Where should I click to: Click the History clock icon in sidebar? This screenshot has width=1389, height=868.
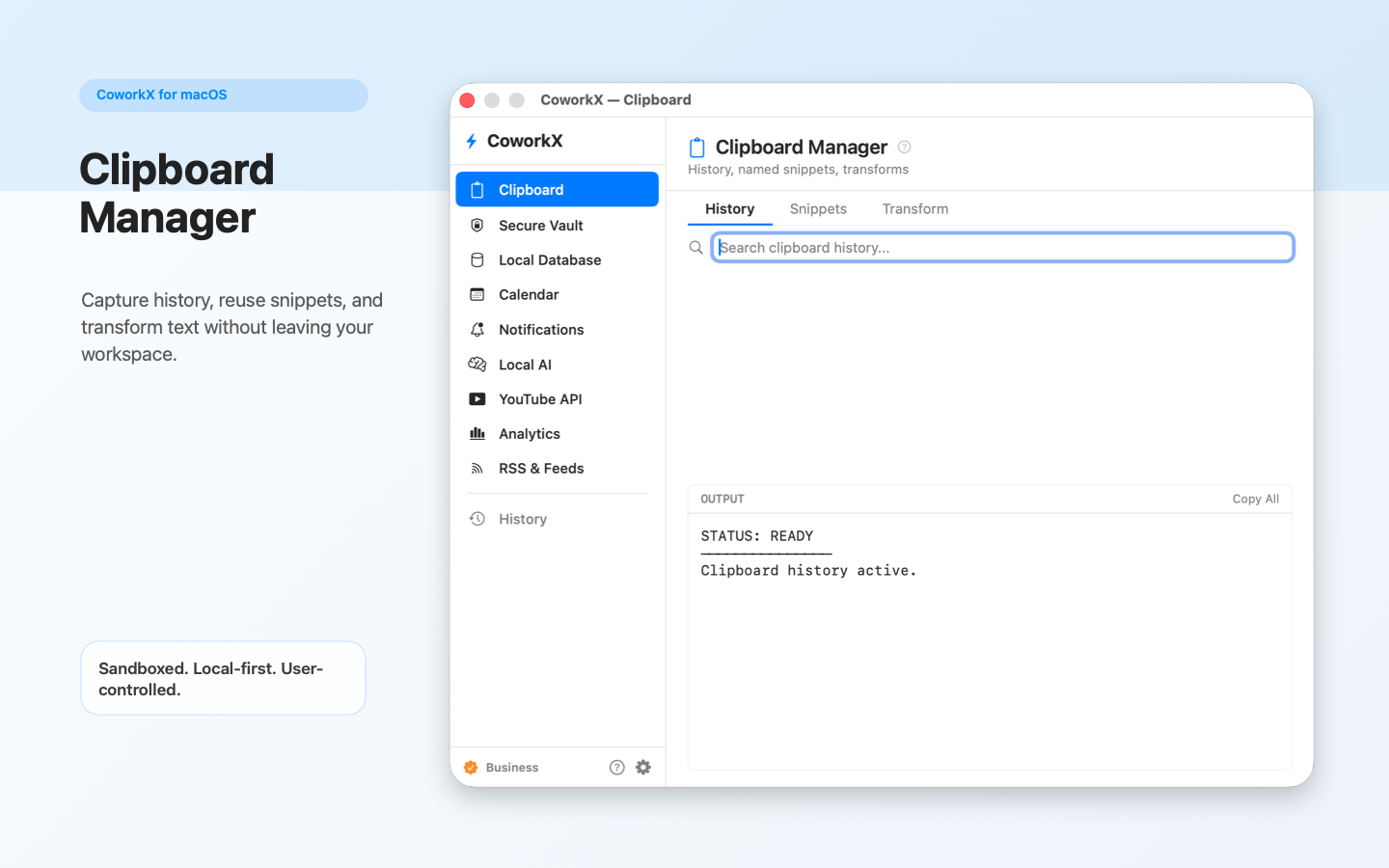[477, 519]
